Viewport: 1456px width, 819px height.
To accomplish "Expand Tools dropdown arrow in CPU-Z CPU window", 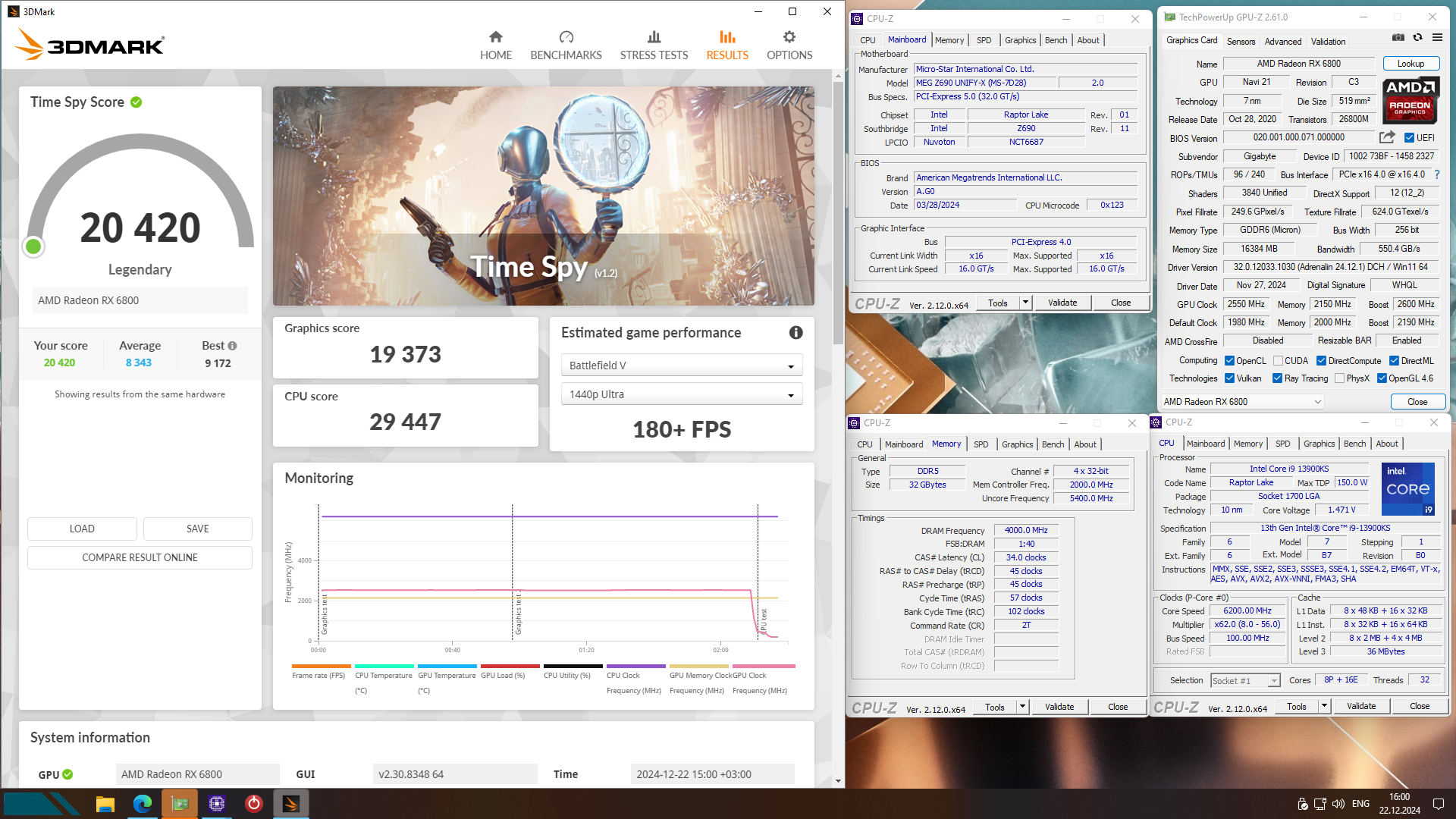I will (1324, 706).
